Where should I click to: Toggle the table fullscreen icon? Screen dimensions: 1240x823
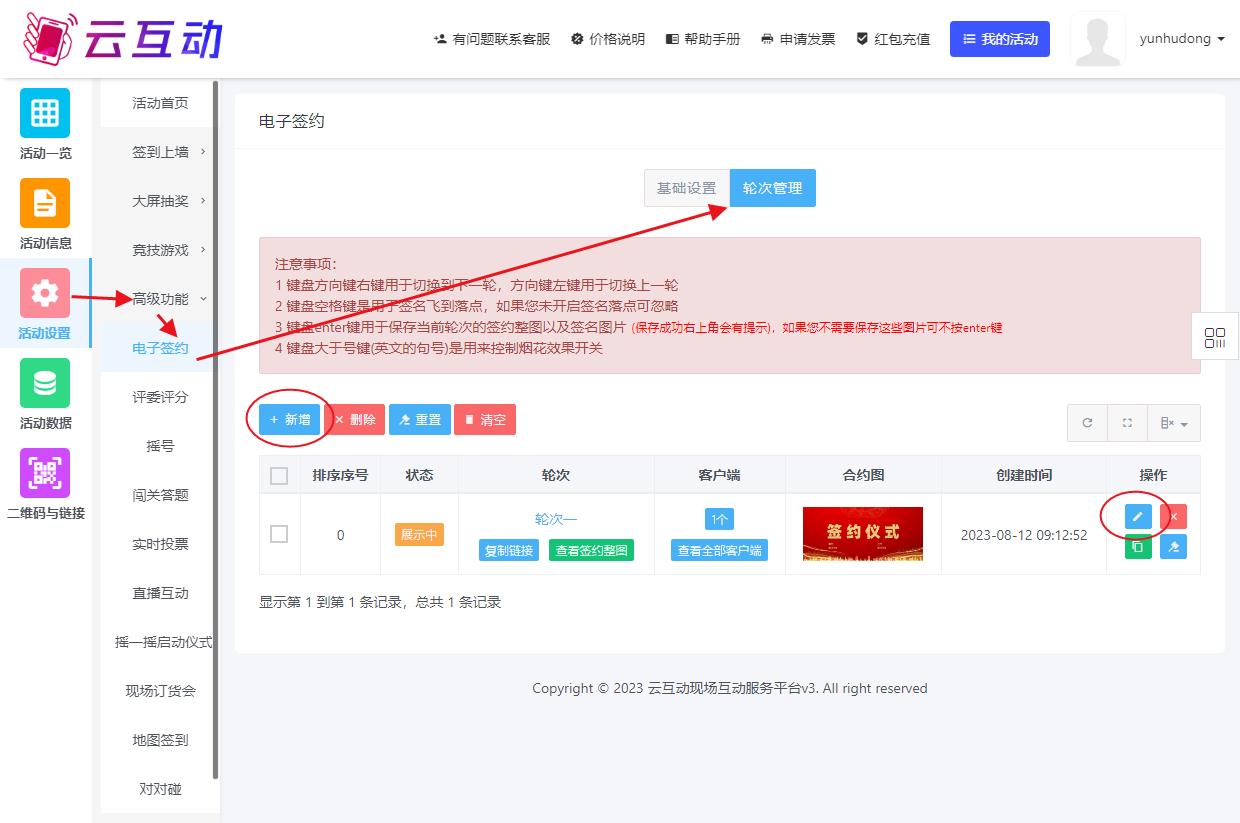click(1127, 423)
